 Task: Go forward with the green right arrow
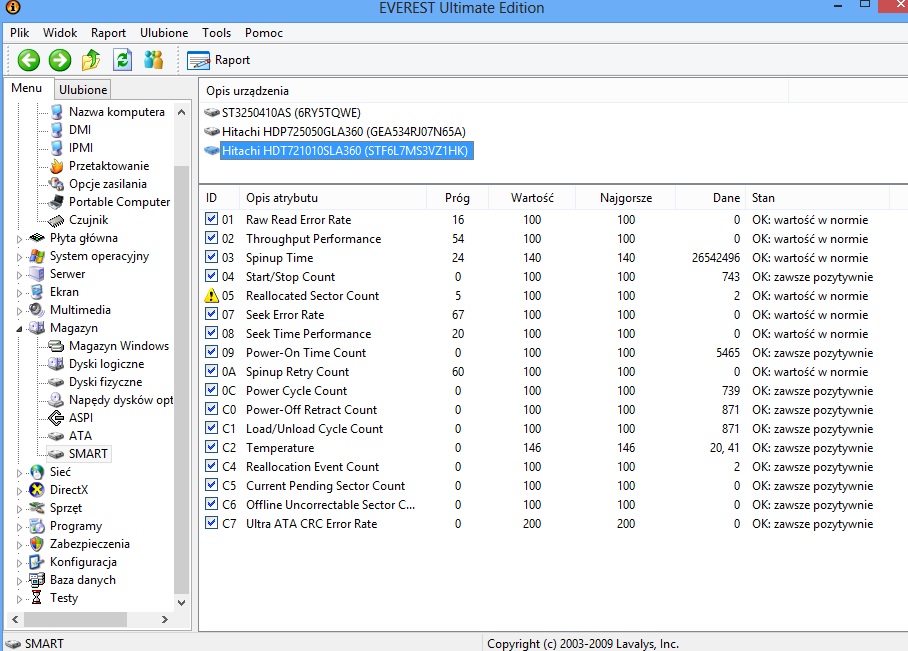60,60
